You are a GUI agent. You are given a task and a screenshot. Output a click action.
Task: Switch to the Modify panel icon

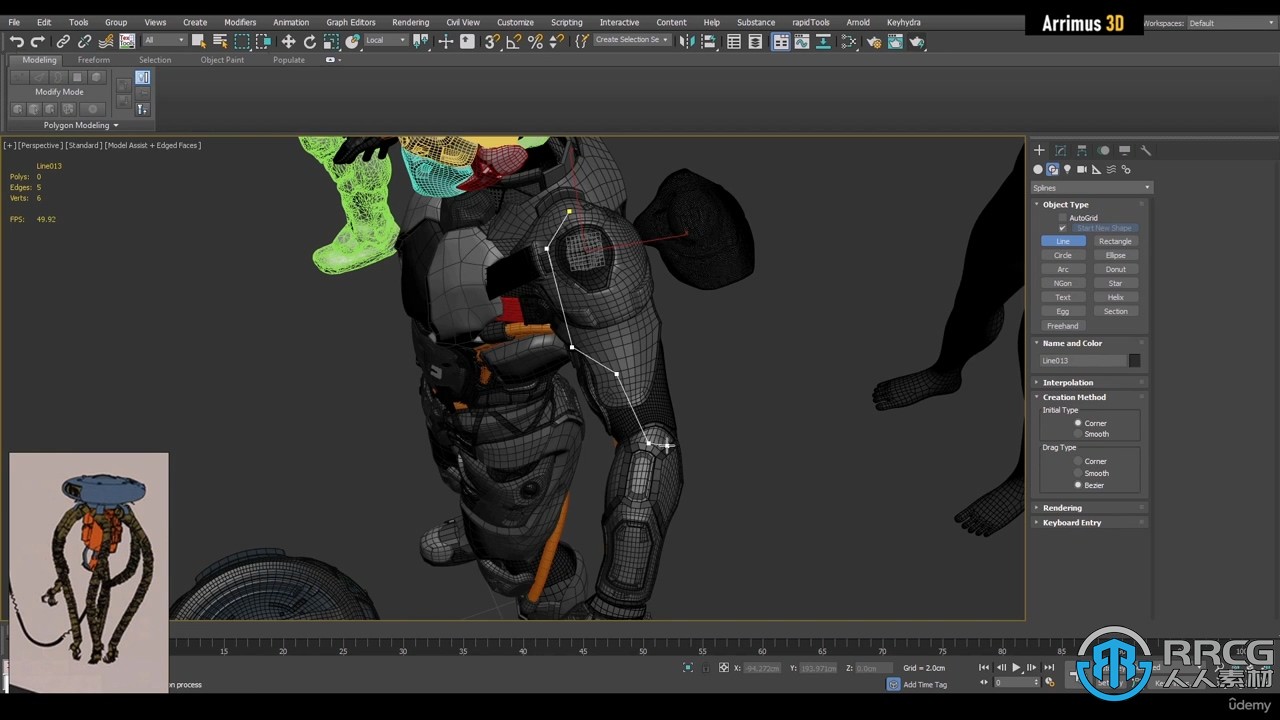tap(1060, 150)
